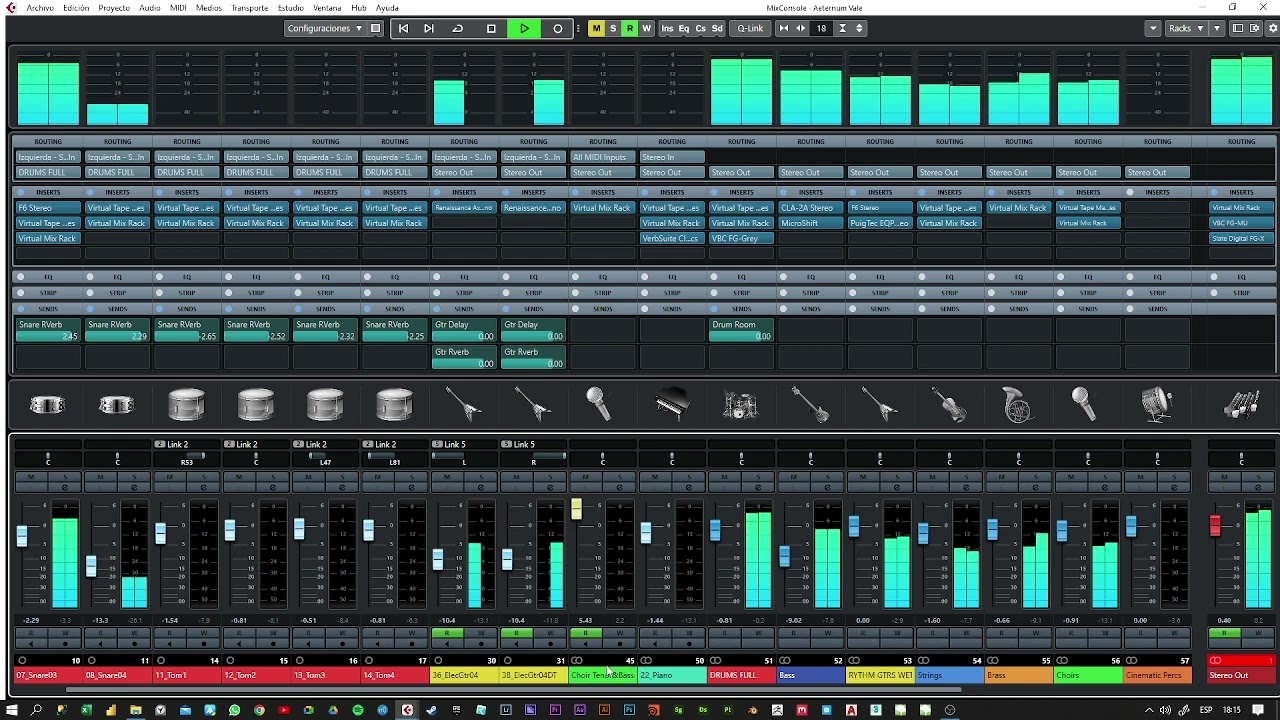The width and height of the screenshot is (1280, 720).
Task: Open the Proyecto menu
Action: pos(114,8)
